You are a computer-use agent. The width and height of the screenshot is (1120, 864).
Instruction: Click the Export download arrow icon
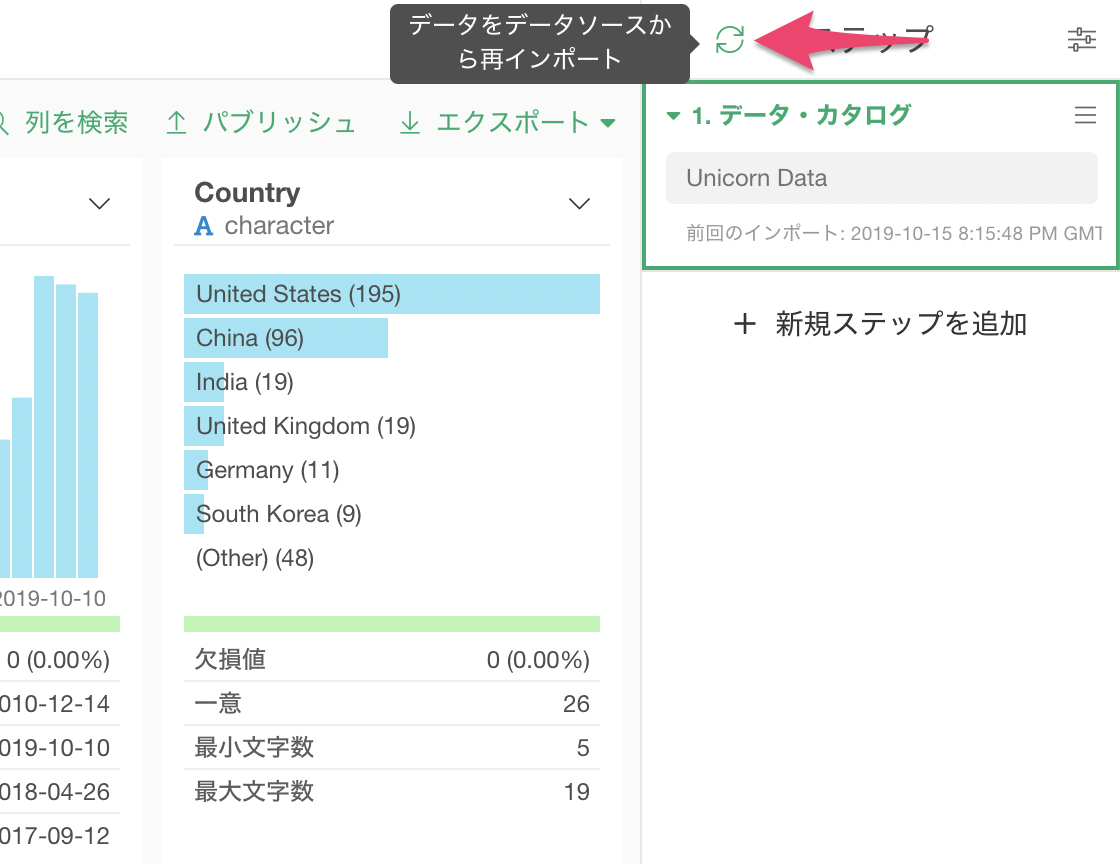(409, 123)
